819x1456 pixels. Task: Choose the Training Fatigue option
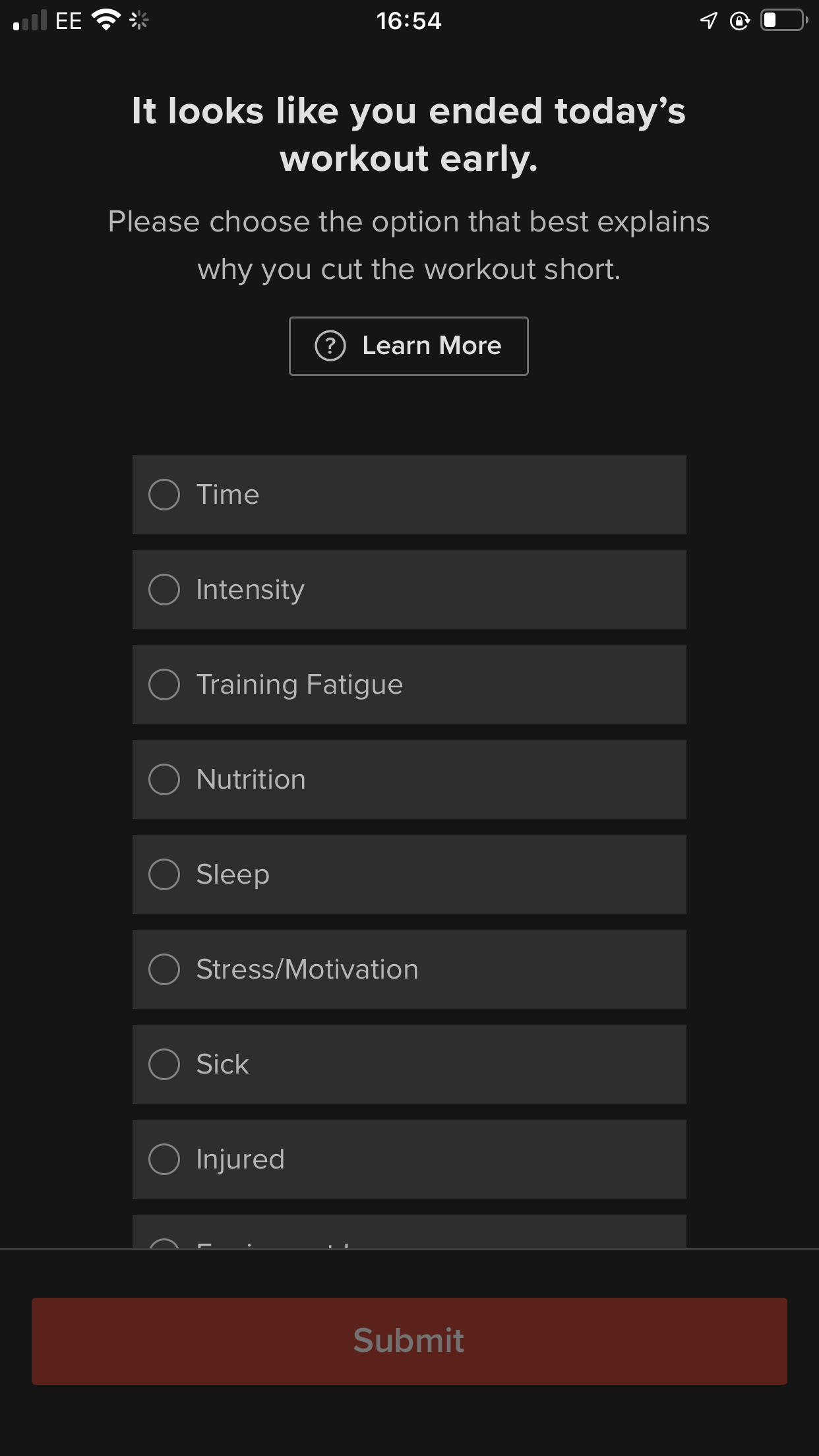pyautogui.click(x=409, y=684)
